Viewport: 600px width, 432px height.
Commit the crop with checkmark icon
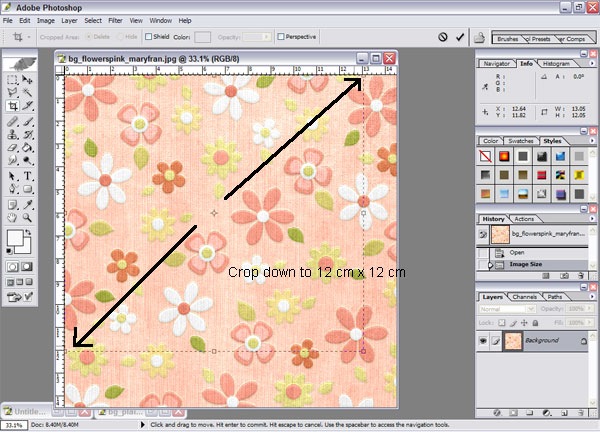459,37
